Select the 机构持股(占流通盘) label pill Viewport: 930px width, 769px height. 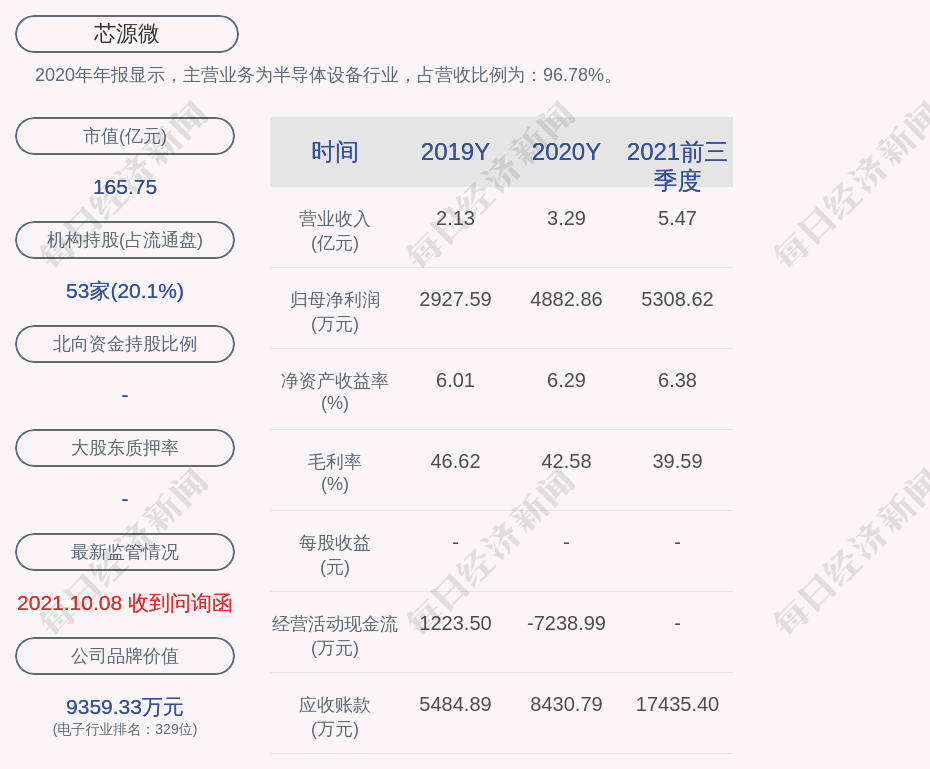(x=125, y=240)
